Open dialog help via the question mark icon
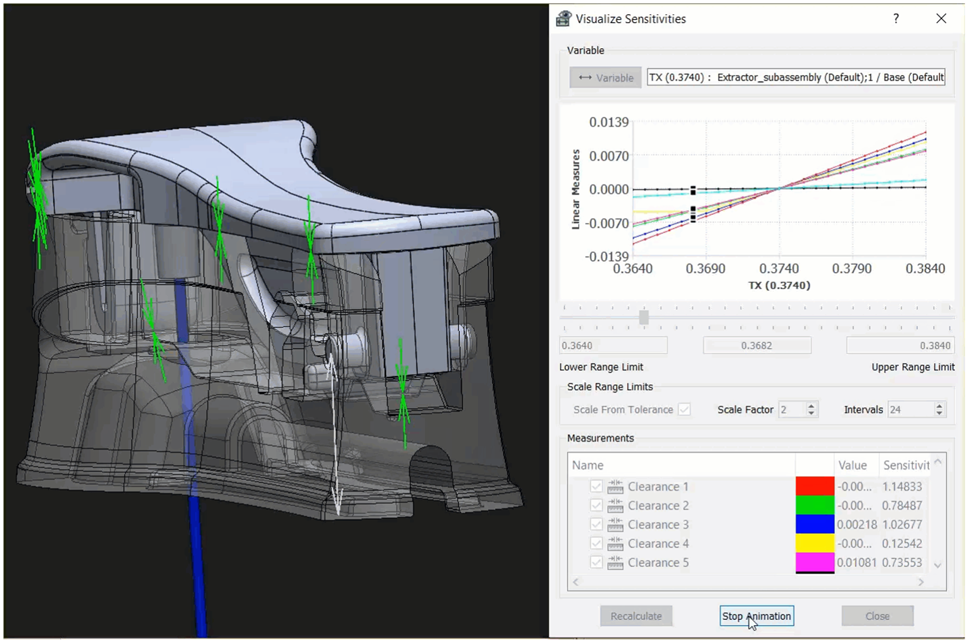 pos(895,18)
